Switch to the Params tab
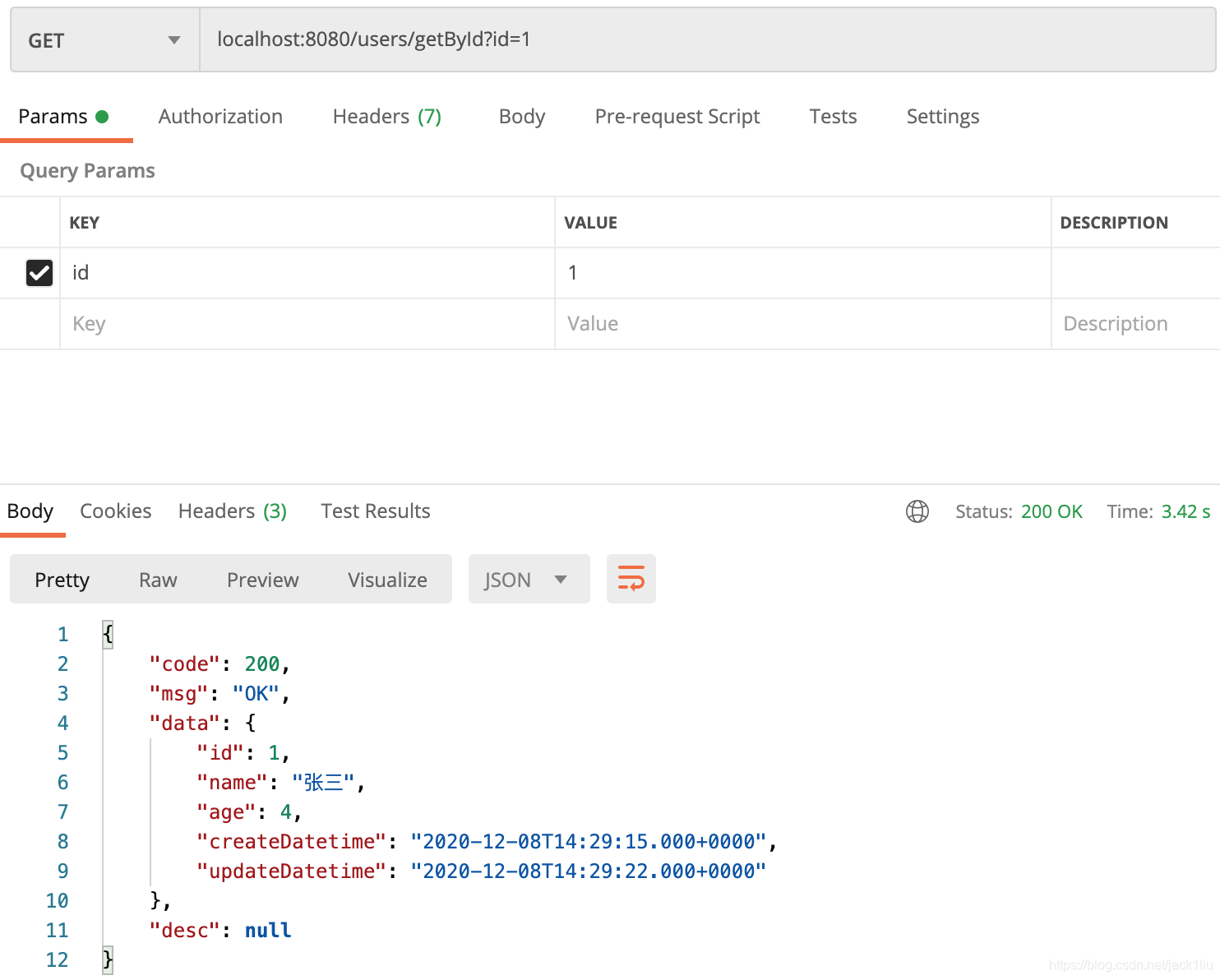 pyautogui.click(x=63, y=117)
